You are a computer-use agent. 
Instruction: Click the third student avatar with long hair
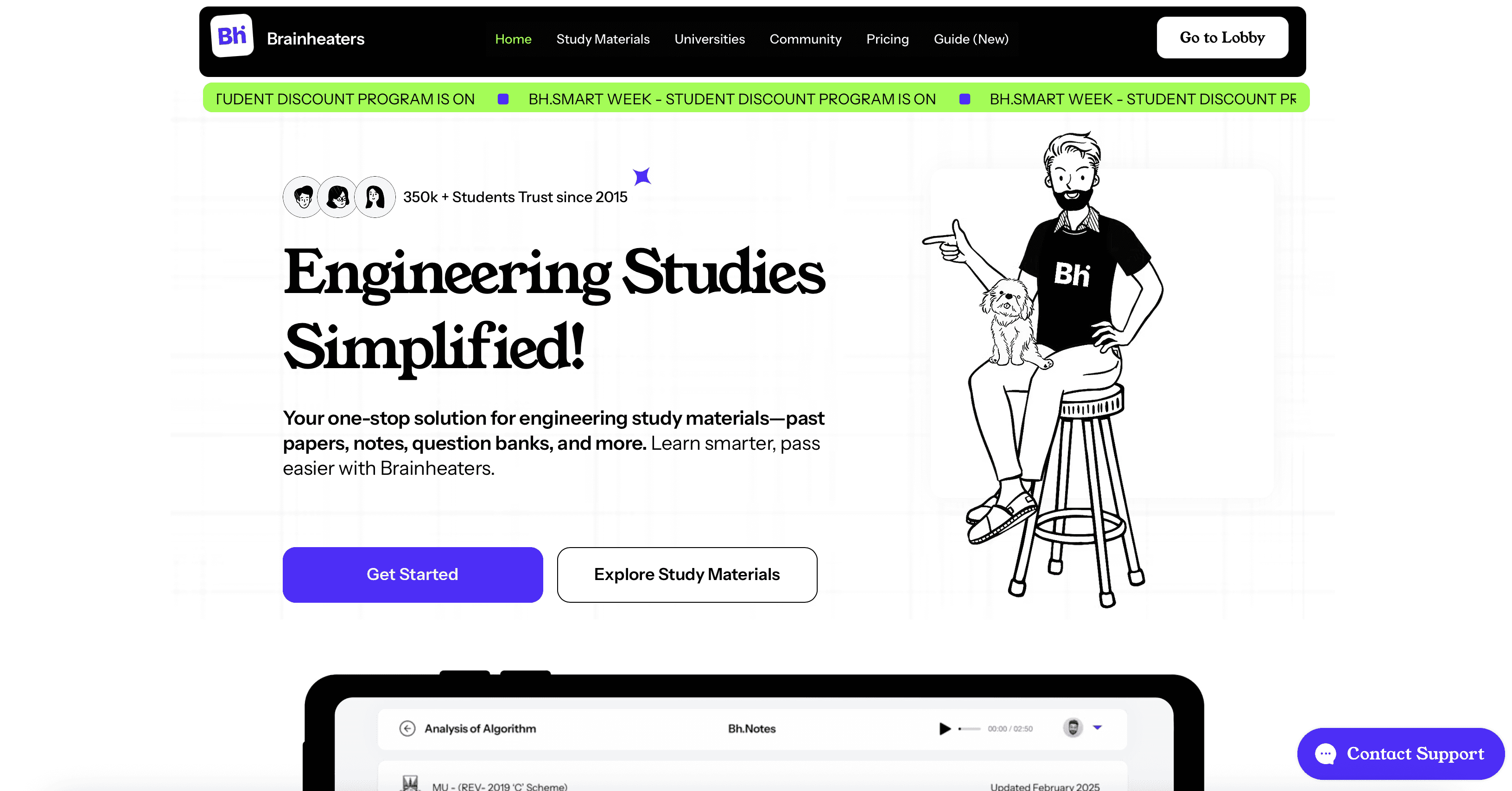pyautogui.click(x=375, y=198)
